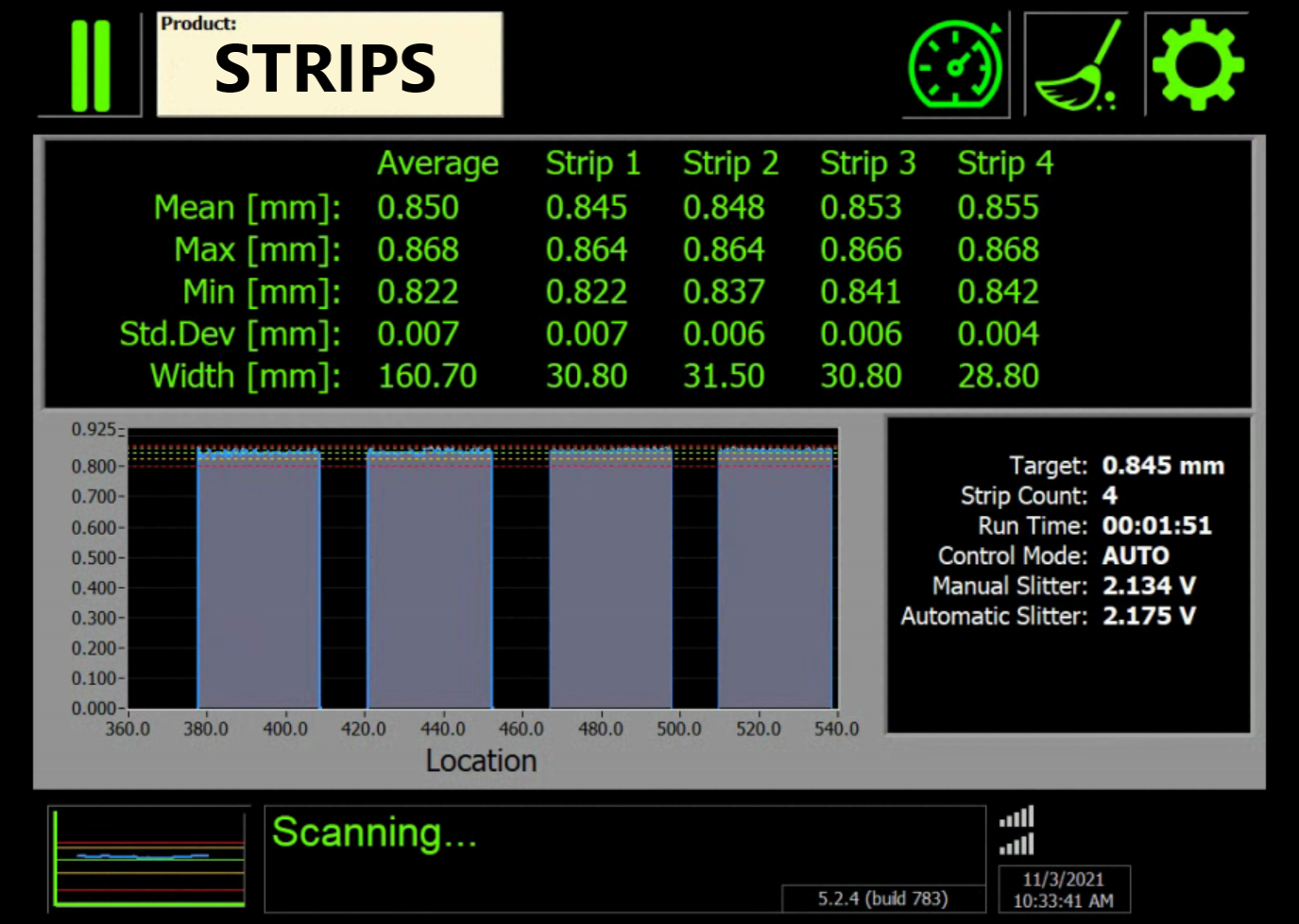
Task: Click the dot beside the broom icon
Action: tap(1111, 96)
